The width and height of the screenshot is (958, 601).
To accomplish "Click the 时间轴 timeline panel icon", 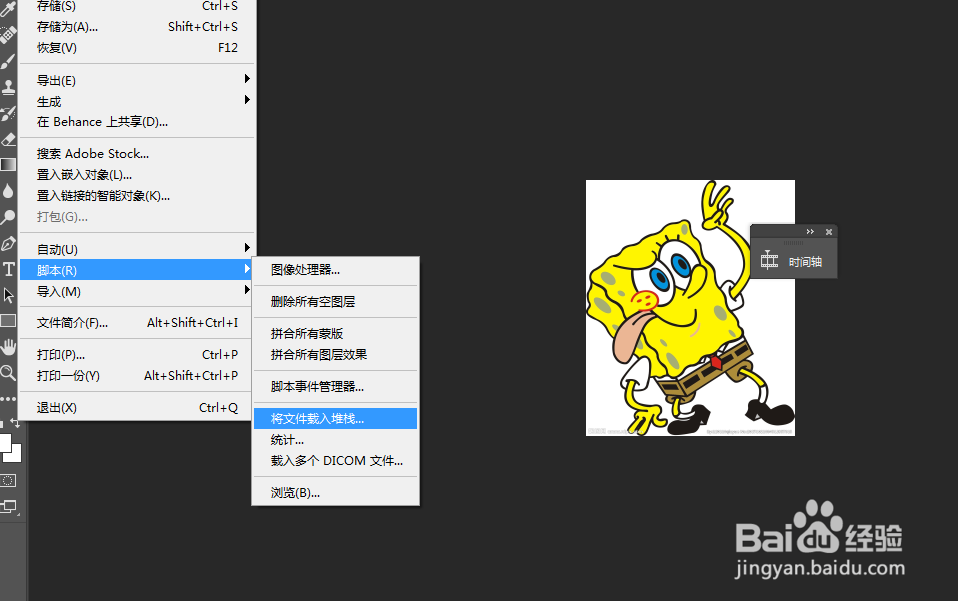I will click(769, 261).
